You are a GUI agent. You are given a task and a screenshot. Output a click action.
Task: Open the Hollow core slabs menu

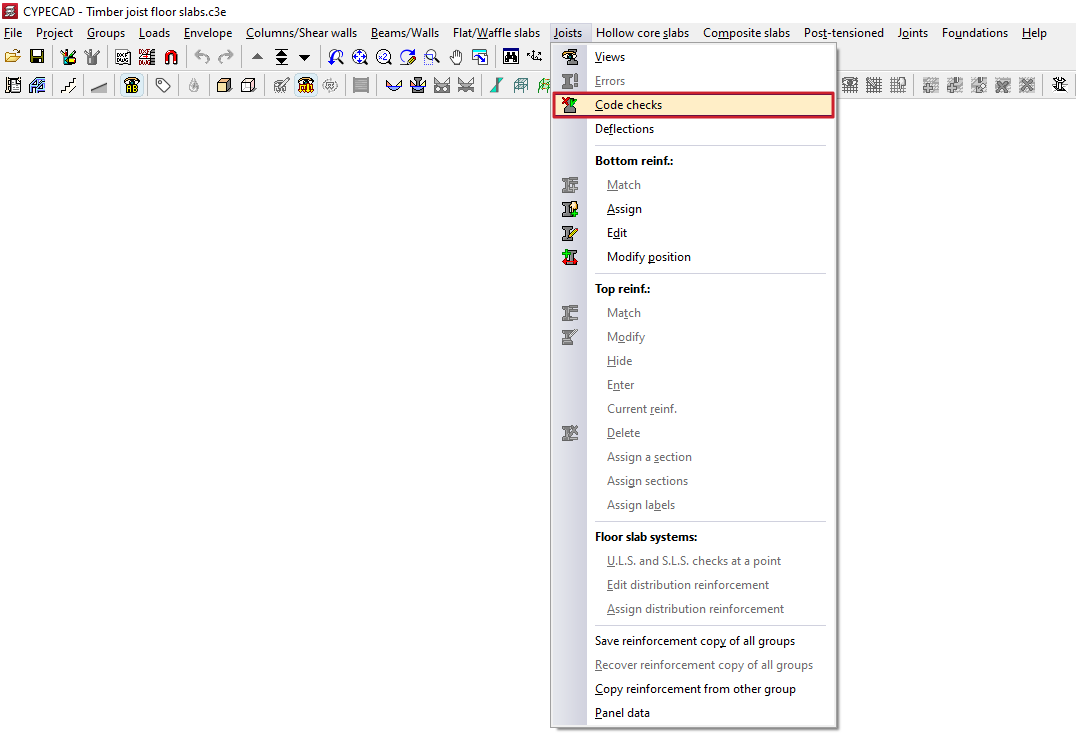642,33
